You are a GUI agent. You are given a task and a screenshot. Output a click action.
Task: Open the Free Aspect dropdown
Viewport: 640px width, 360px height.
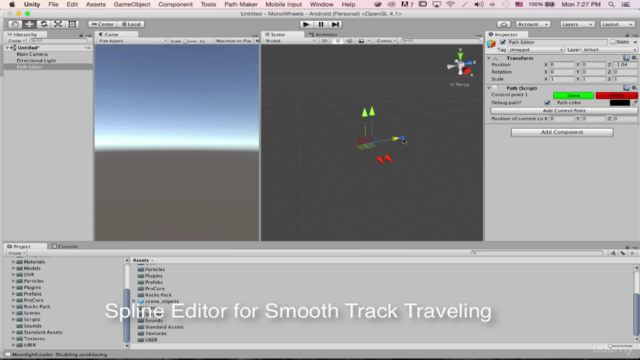pos(132,41)
